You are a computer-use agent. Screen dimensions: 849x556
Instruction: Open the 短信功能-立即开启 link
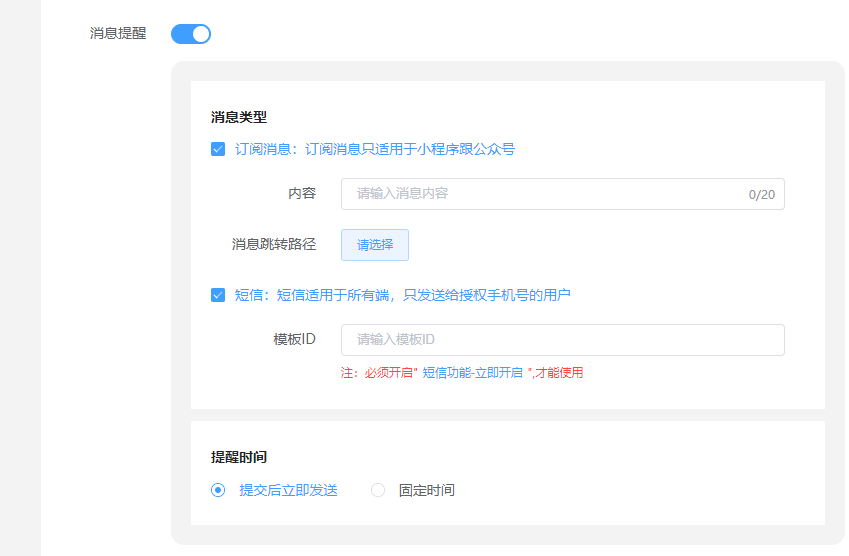coord(472,372)
